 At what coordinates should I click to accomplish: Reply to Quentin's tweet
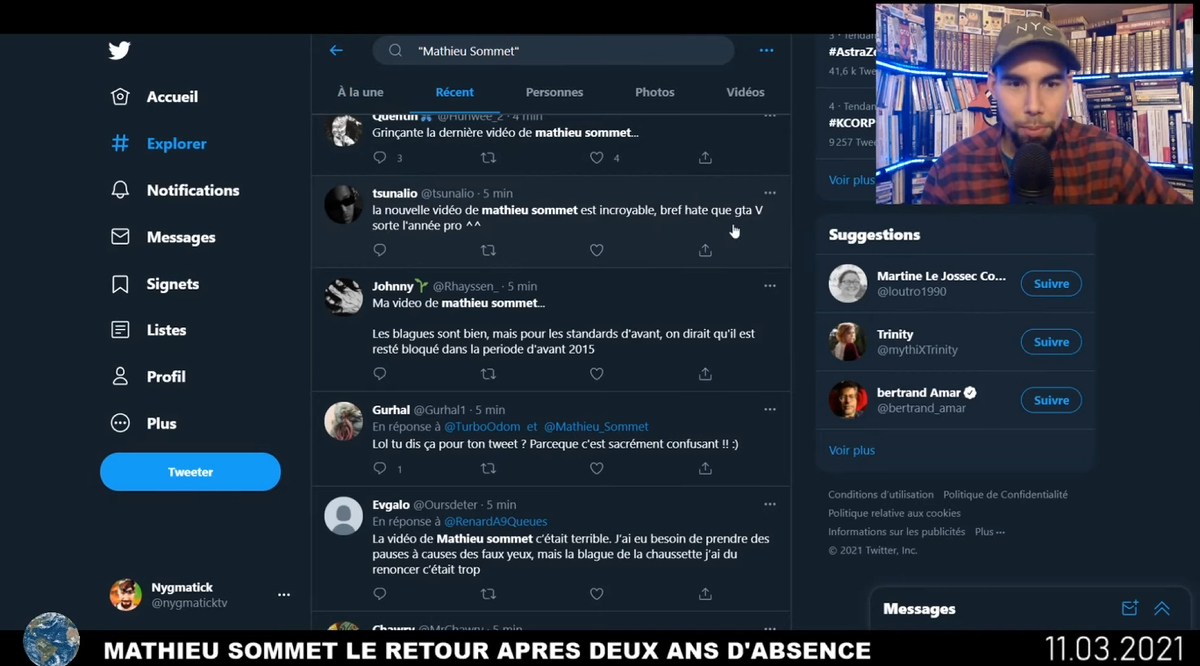coord(380,158)
